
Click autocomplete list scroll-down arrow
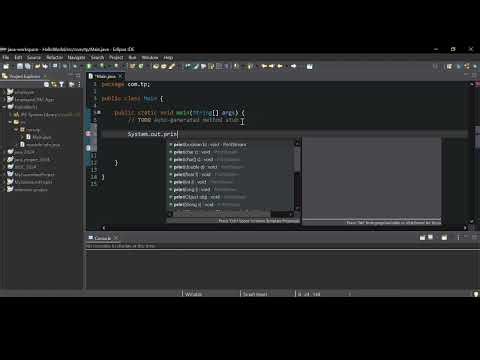pos(297,209)
